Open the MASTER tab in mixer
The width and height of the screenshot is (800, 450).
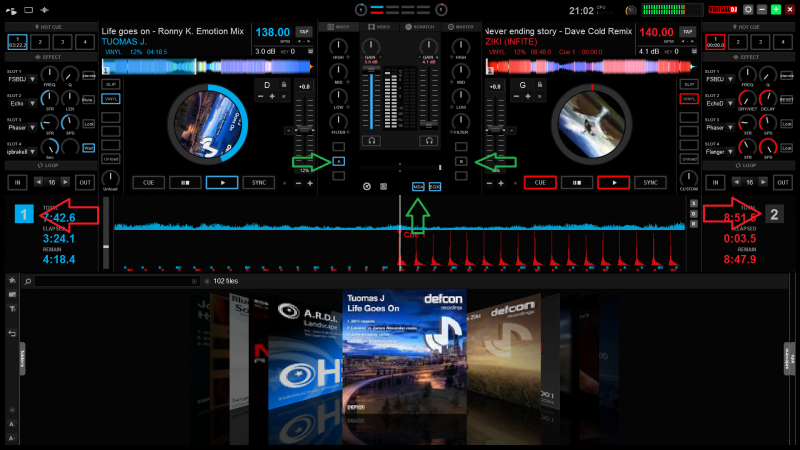[461, 26]
